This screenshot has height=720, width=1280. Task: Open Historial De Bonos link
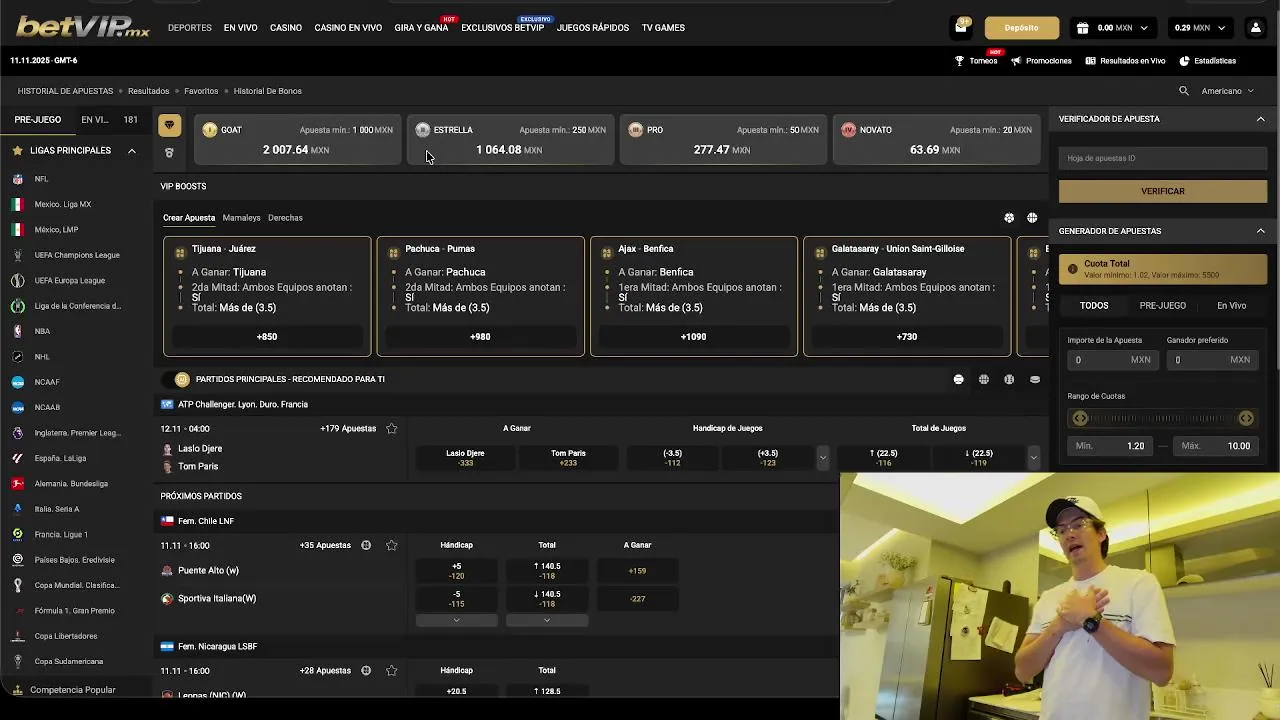[268, 91]
